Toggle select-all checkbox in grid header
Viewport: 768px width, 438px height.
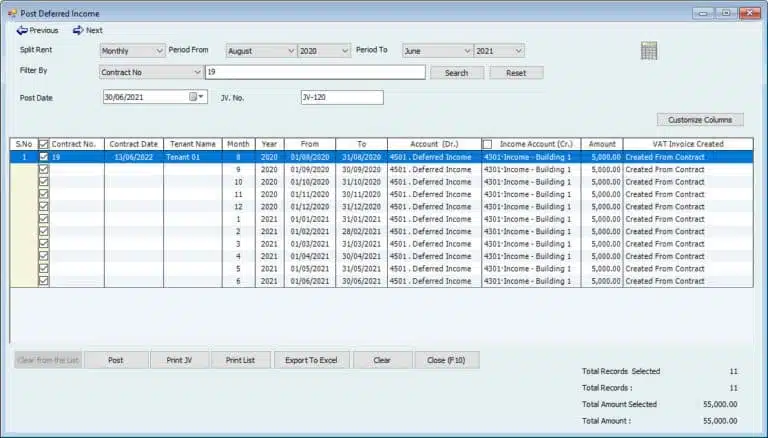pyautogui.click(x=43, y=144)
